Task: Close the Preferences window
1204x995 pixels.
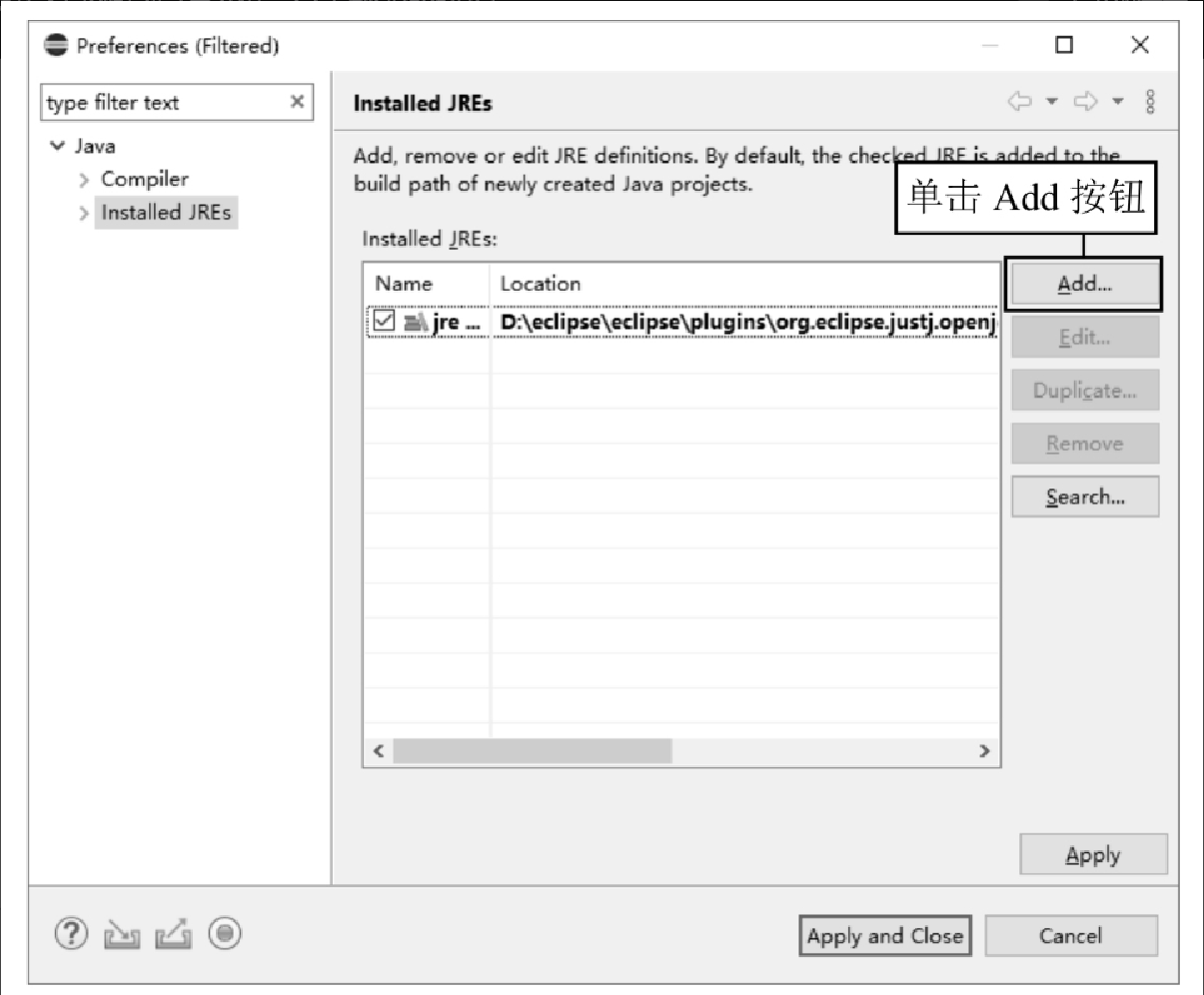Action: (1140, 45)
